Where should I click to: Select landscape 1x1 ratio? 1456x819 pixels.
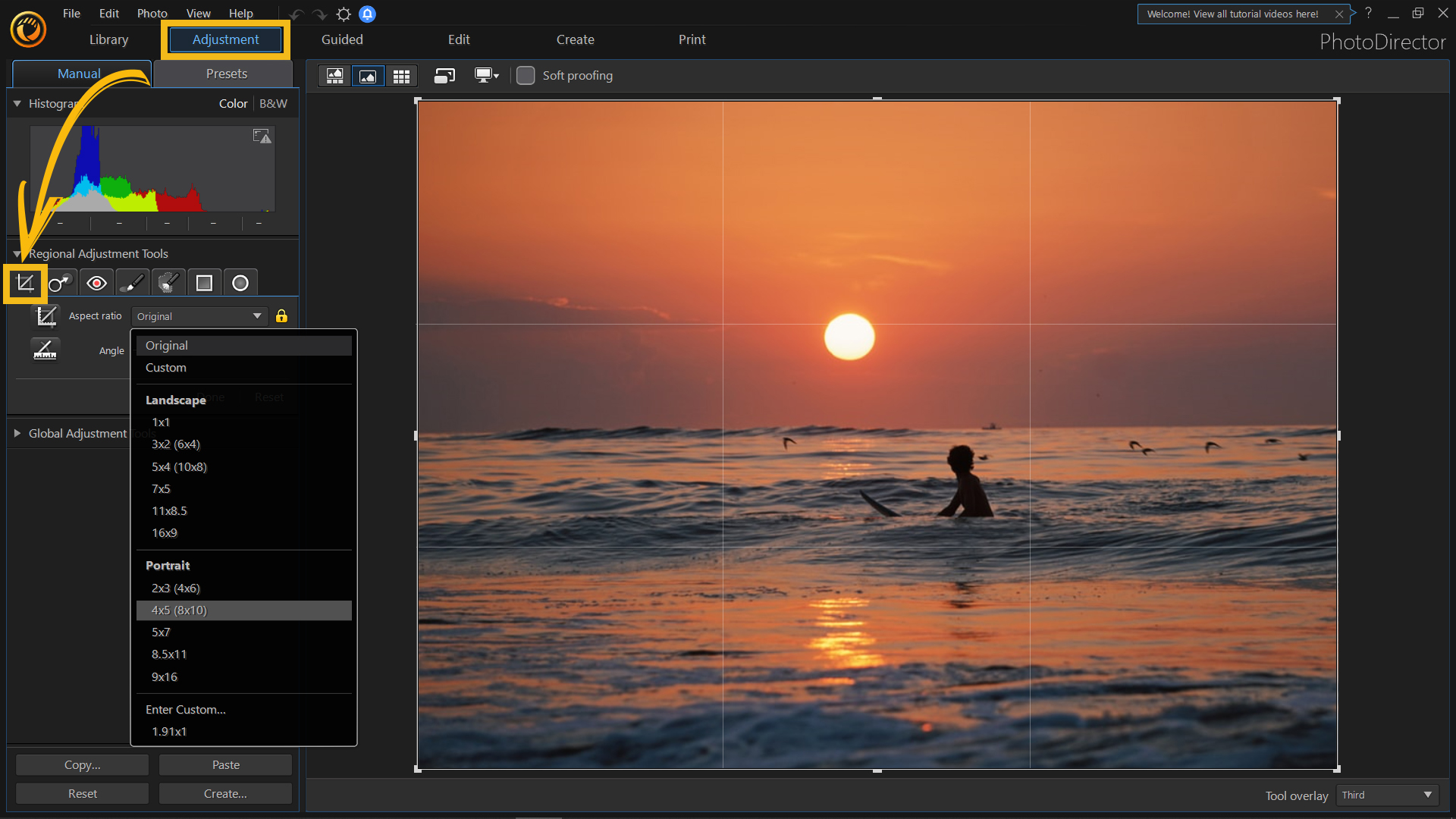coord(244,422)
